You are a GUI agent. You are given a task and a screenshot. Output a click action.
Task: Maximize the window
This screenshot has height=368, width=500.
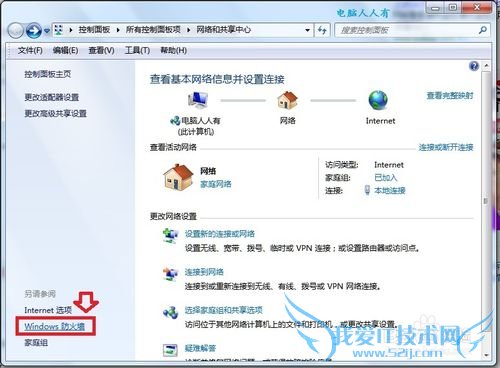click(x=453, y=7)
